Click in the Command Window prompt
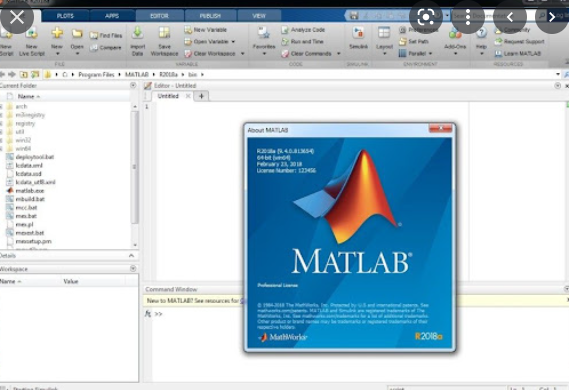The width and height of the screenshot is (569, 390). 196,314
